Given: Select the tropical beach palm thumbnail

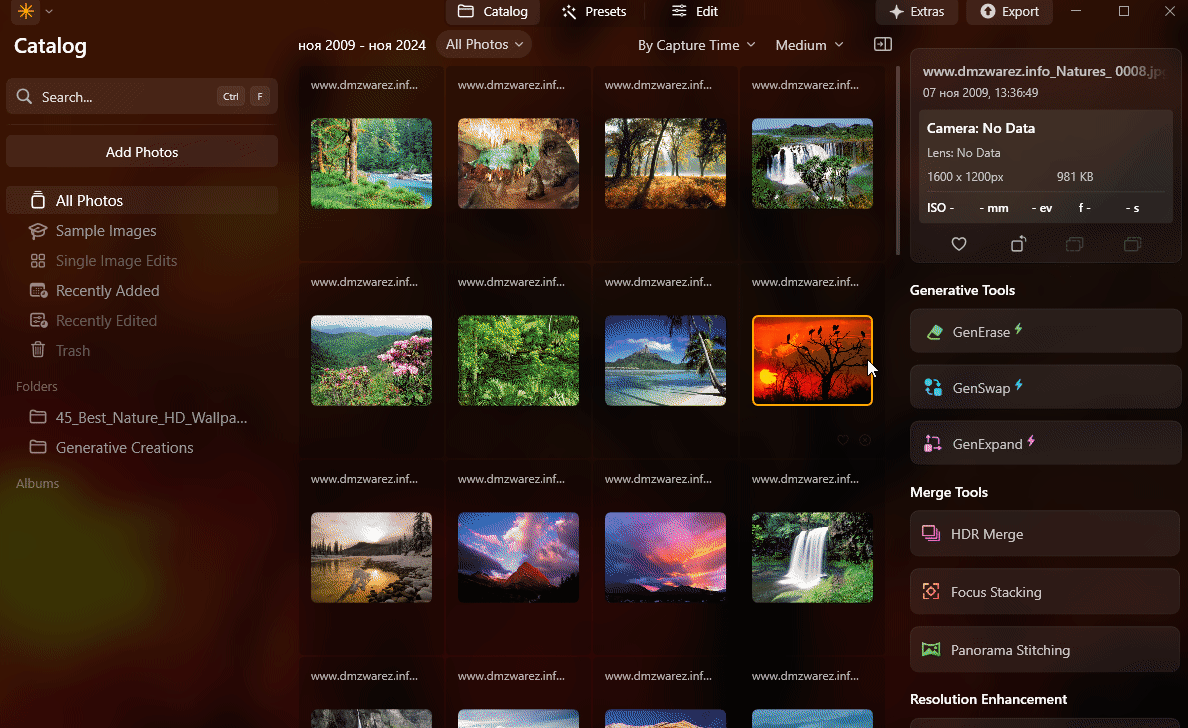Looking at the screenshot, I should (x=665, y=361).
